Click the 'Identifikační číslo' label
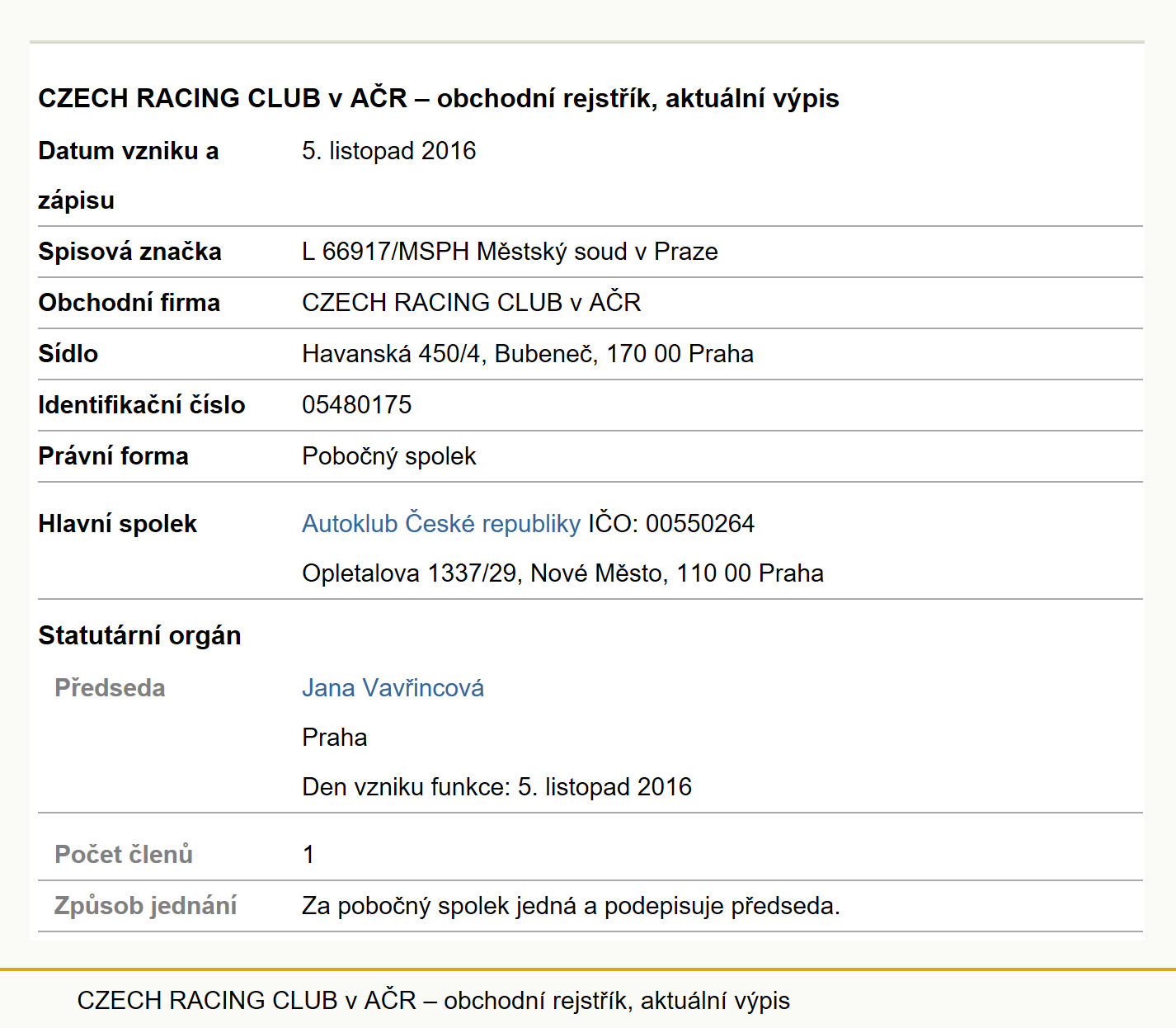 (142, 405)
